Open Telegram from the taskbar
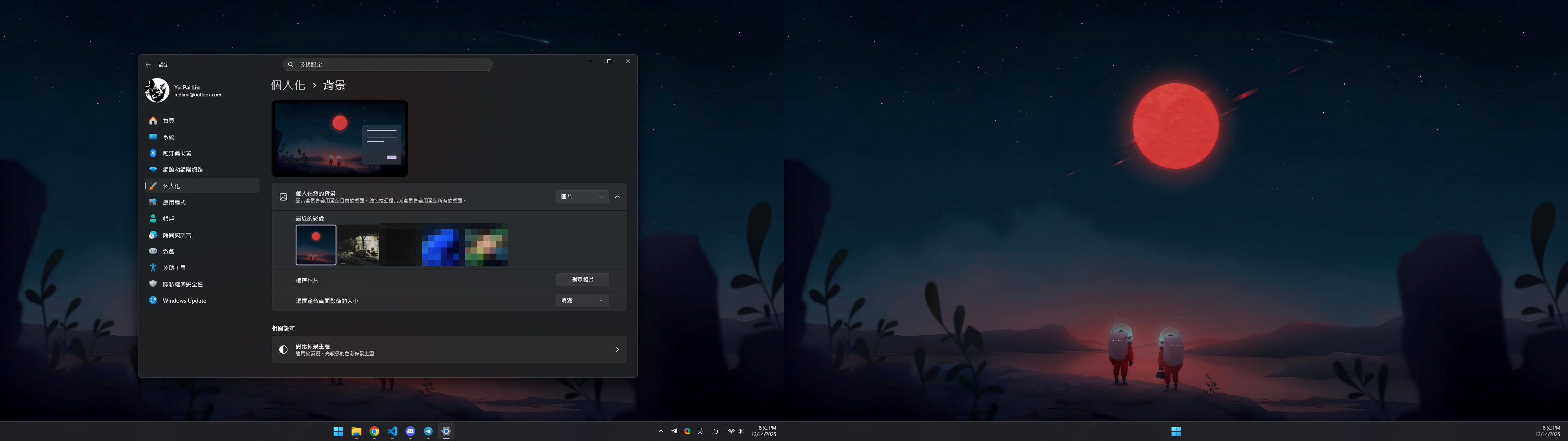1568x441 pixels. (428, 431)
